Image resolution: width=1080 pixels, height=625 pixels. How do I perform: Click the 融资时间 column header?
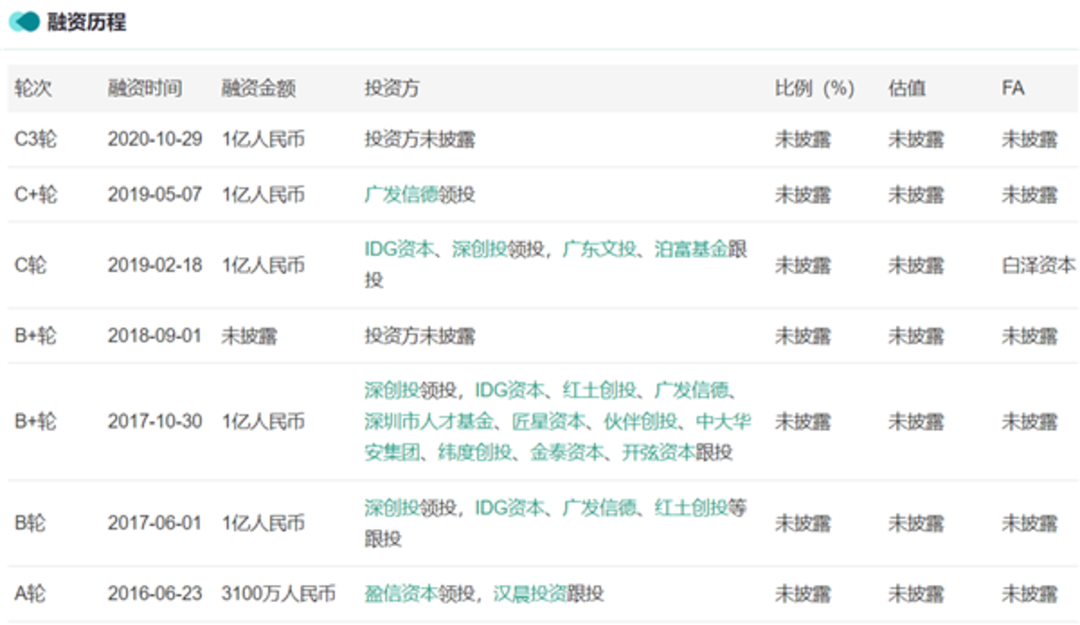pos(145,88)
